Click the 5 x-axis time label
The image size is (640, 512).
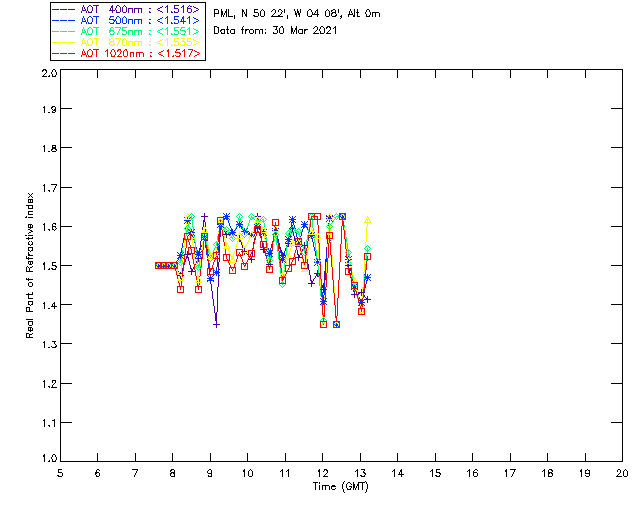pos(60,473)
